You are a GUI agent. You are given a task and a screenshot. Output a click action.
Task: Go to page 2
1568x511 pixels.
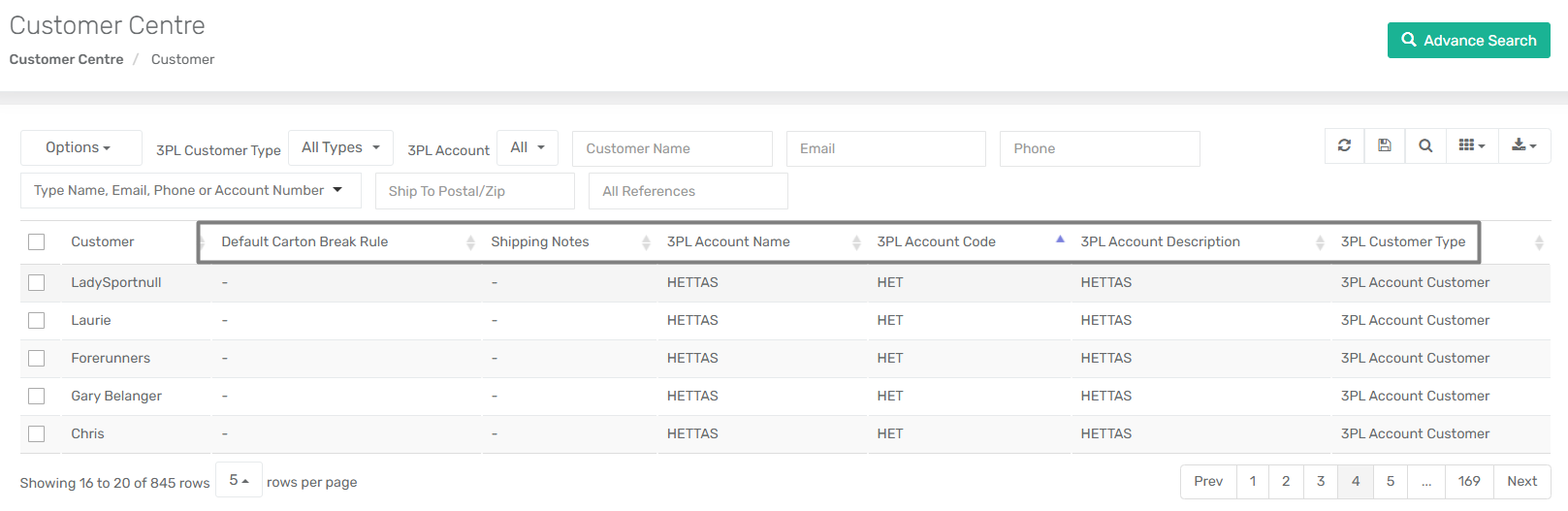pos(1286,481)
